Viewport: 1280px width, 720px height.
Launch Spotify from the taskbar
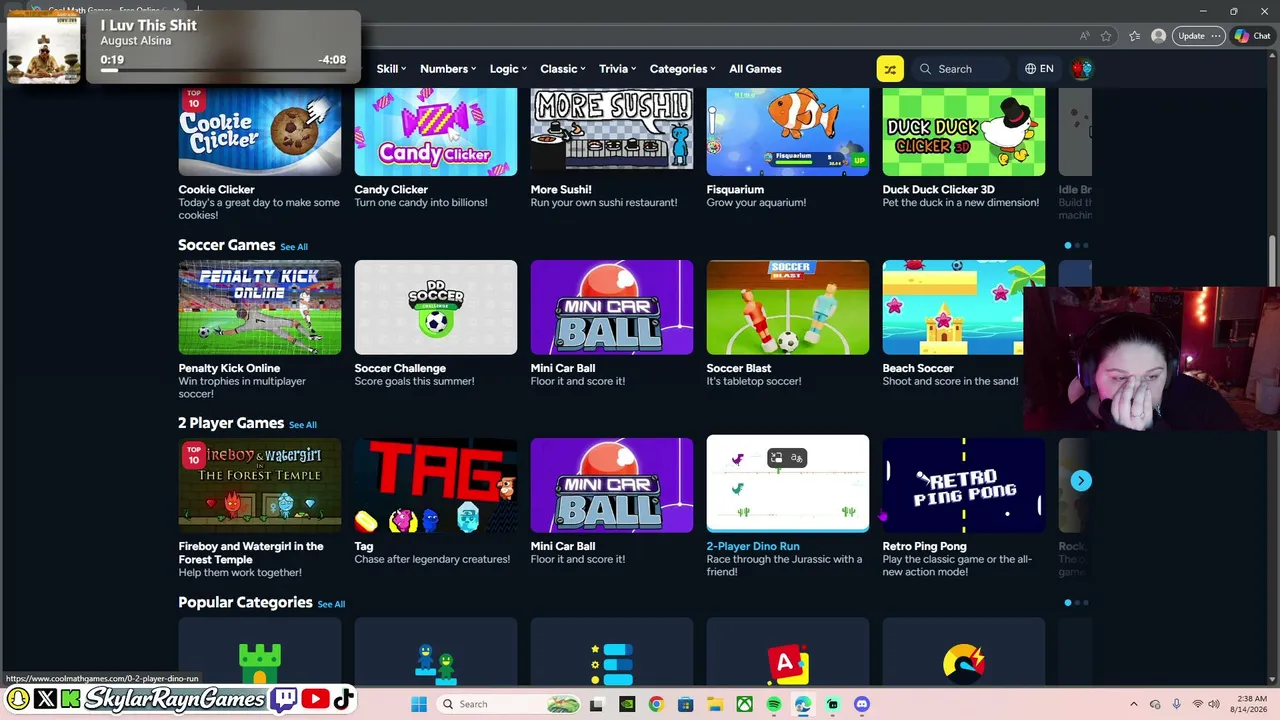pos(774,704)
